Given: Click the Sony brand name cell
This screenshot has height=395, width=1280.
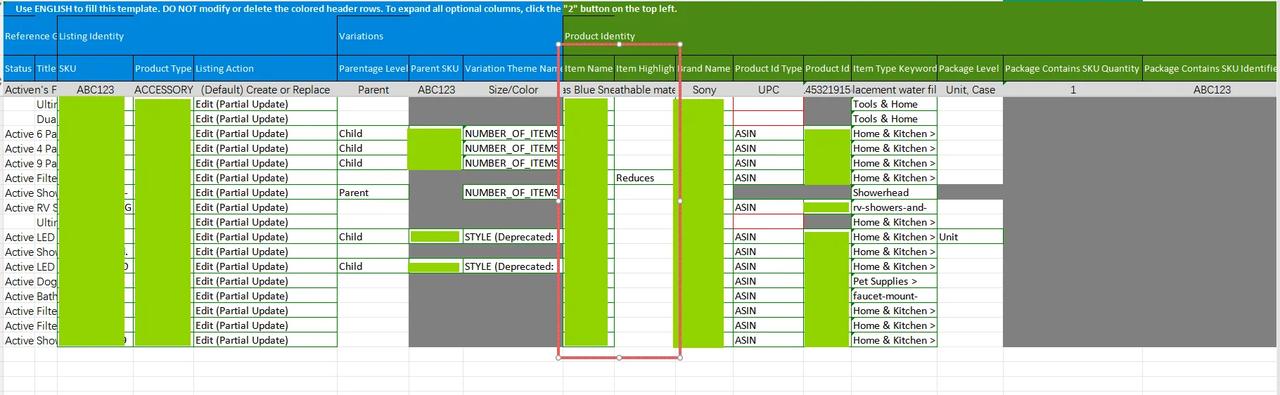Looking at the screenshot, I should coord(704,89).
